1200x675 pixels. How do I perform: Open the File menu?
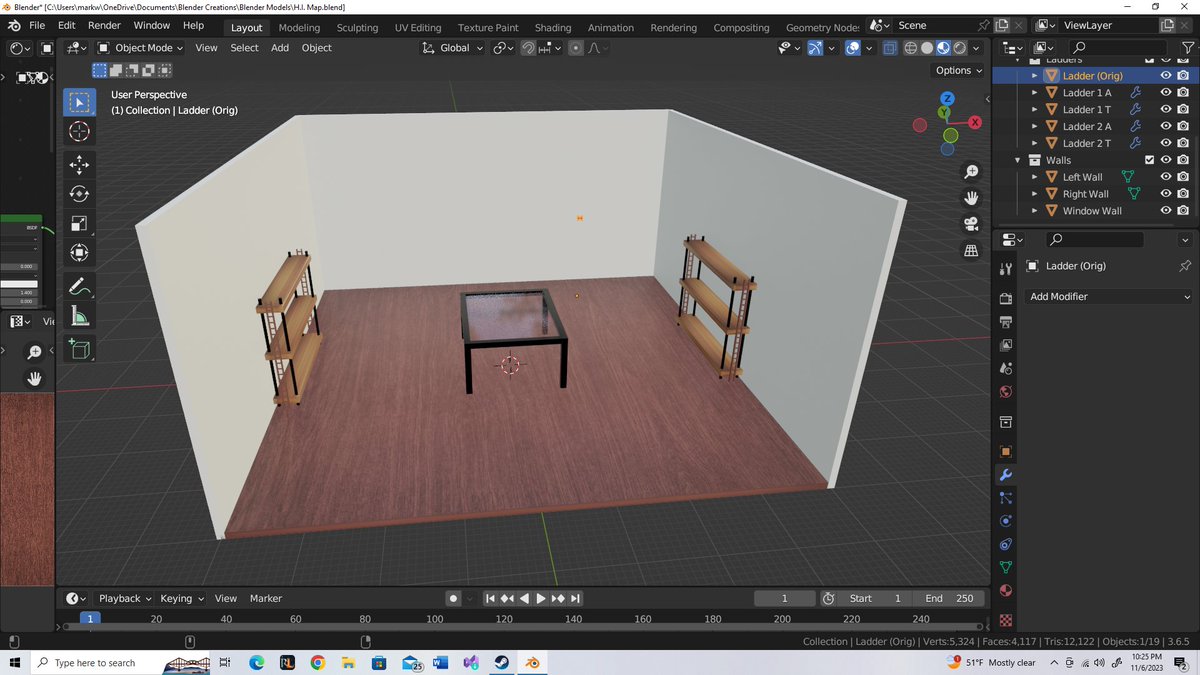tap(37, 25)
